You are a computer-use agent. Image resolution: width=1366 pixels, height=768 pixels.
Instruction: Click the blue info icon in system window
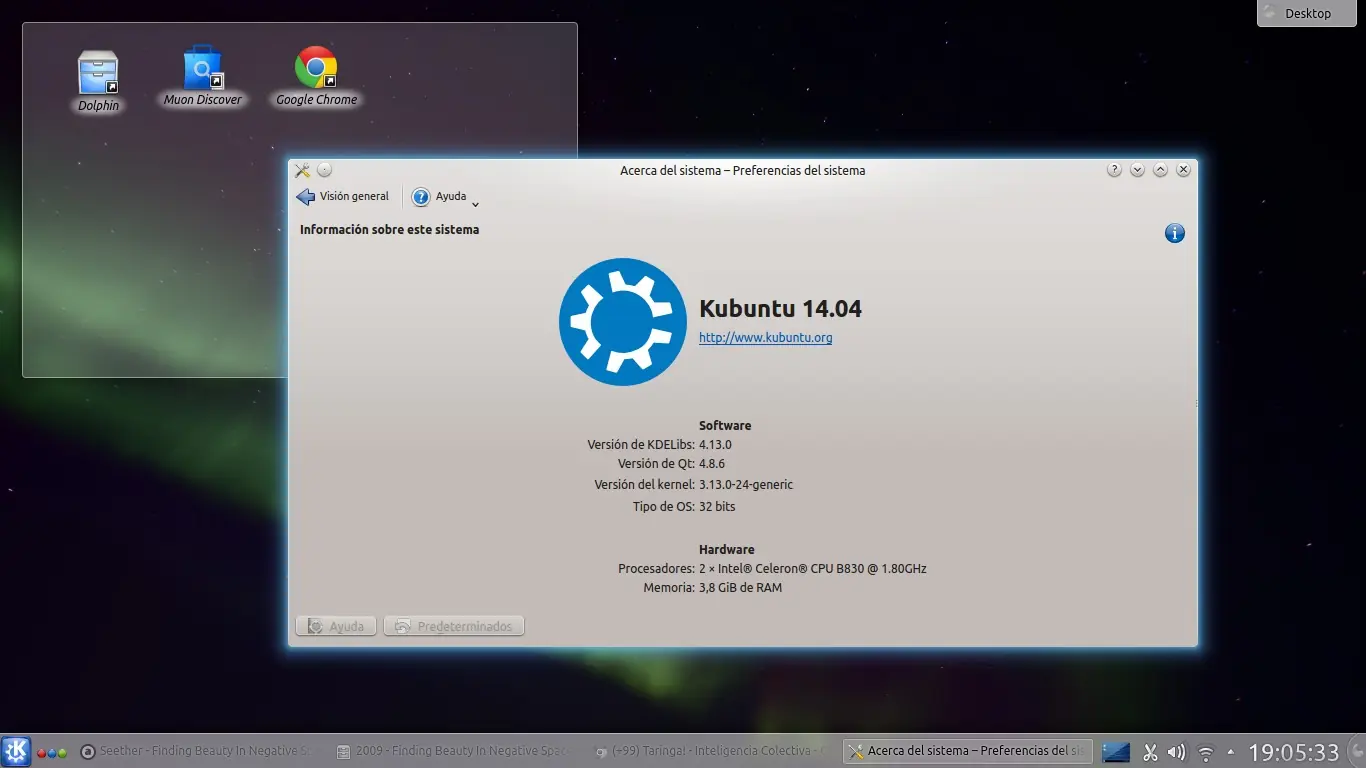1175,233
